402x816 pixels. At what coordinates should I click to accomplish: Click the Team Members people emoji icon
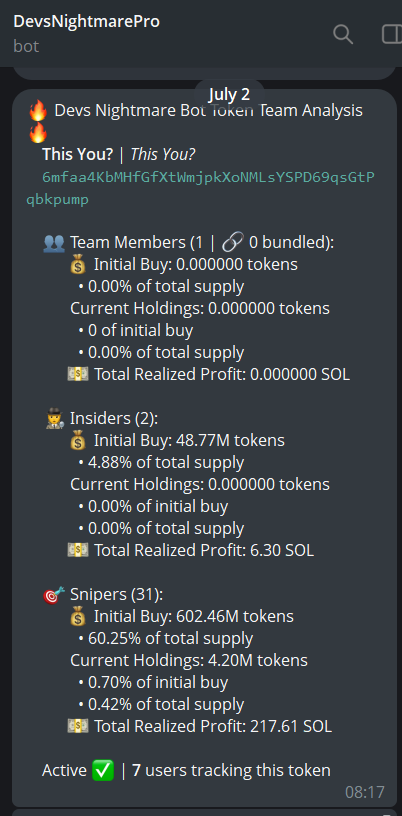54,243
